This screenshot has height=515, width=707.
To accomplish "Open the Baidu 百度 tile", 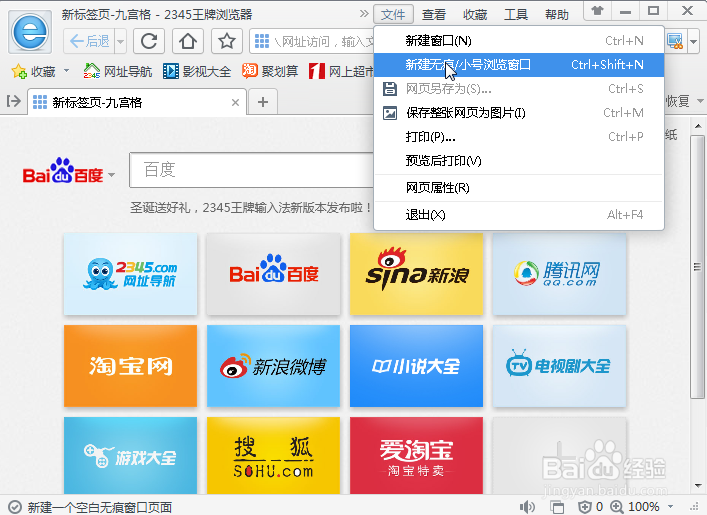I will (x=273, y=274).
